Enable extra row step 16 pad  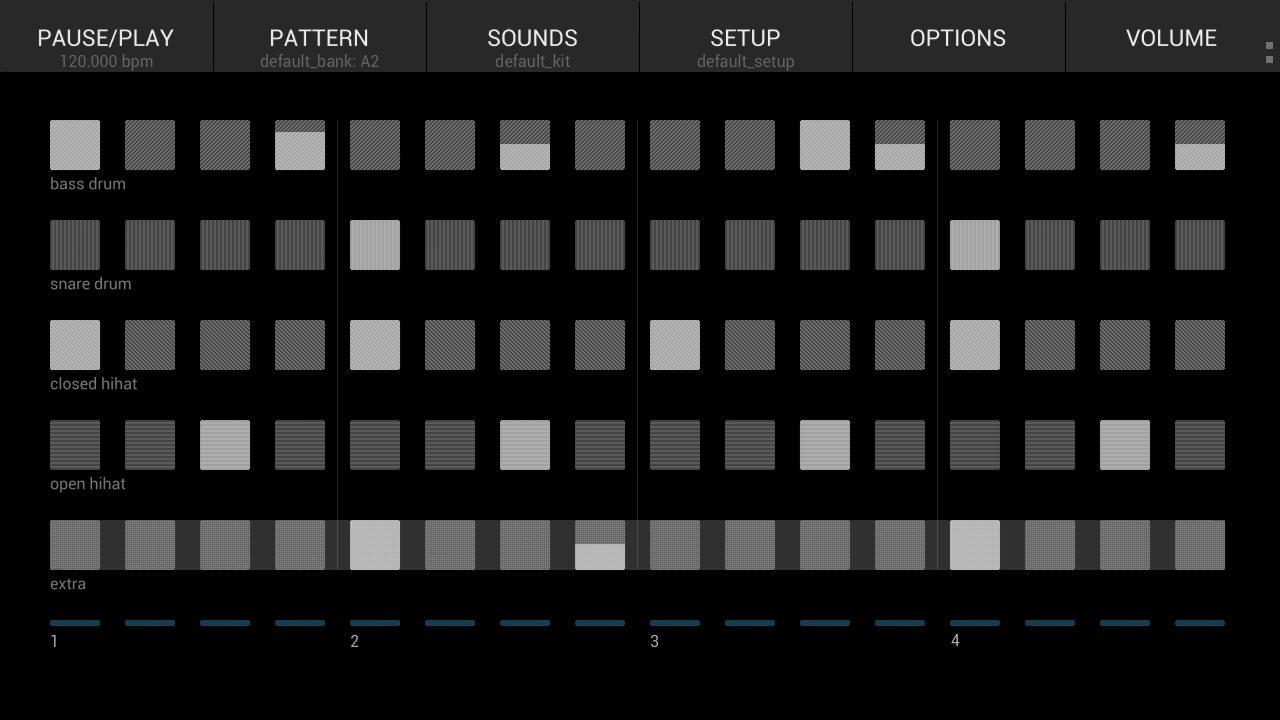coord(1200,545)
